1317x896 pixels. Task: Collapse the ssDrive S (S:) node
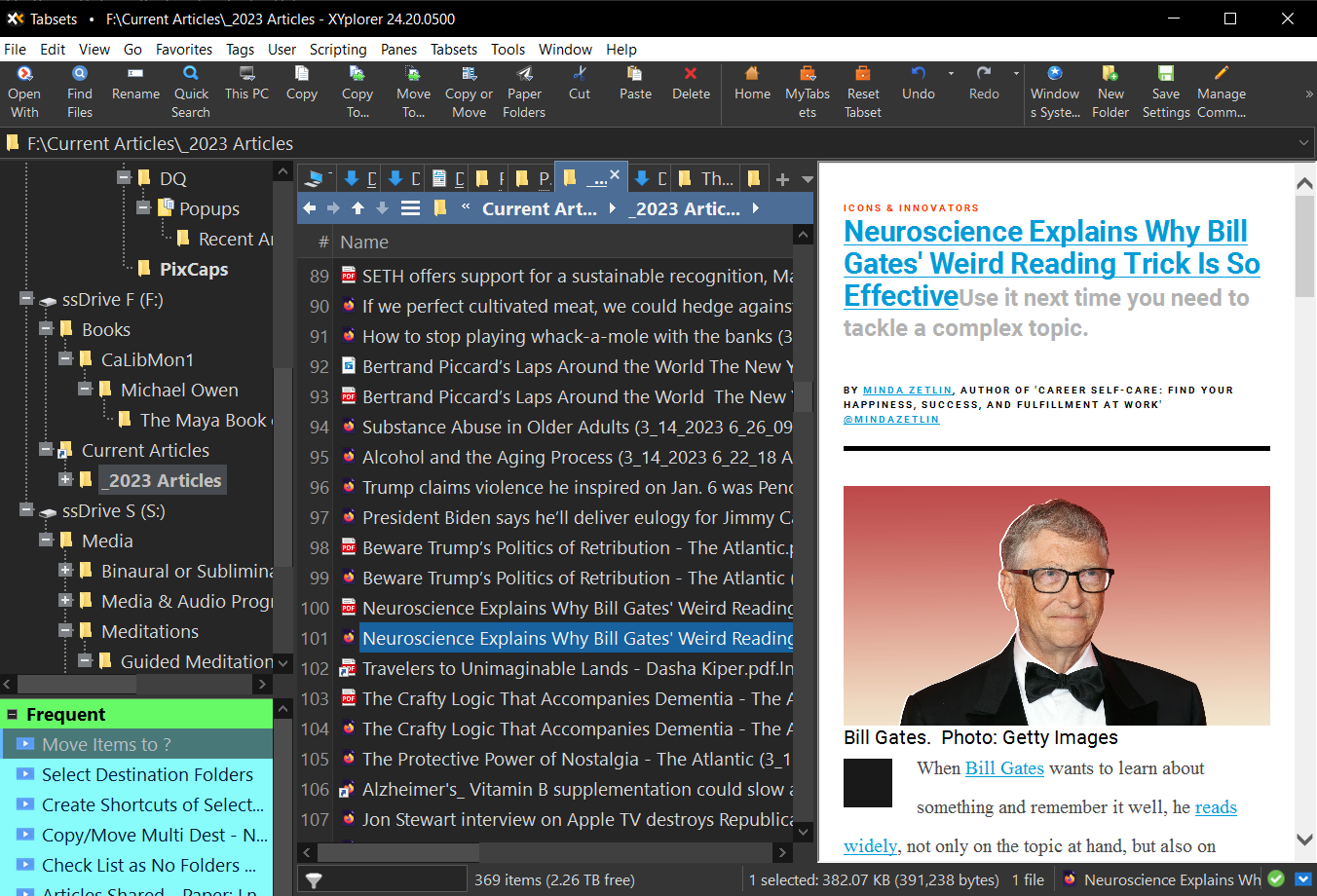(x=26, y=509)
